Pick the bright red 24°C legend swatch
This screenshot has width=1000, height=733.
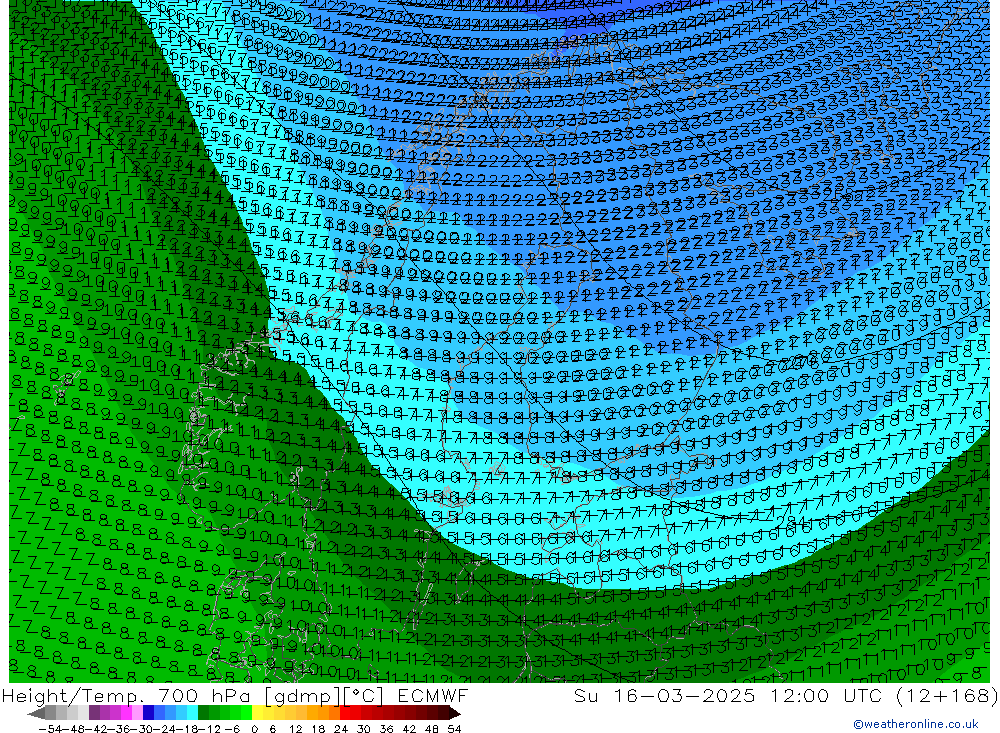pyautogui.click(x=345, y=713)
